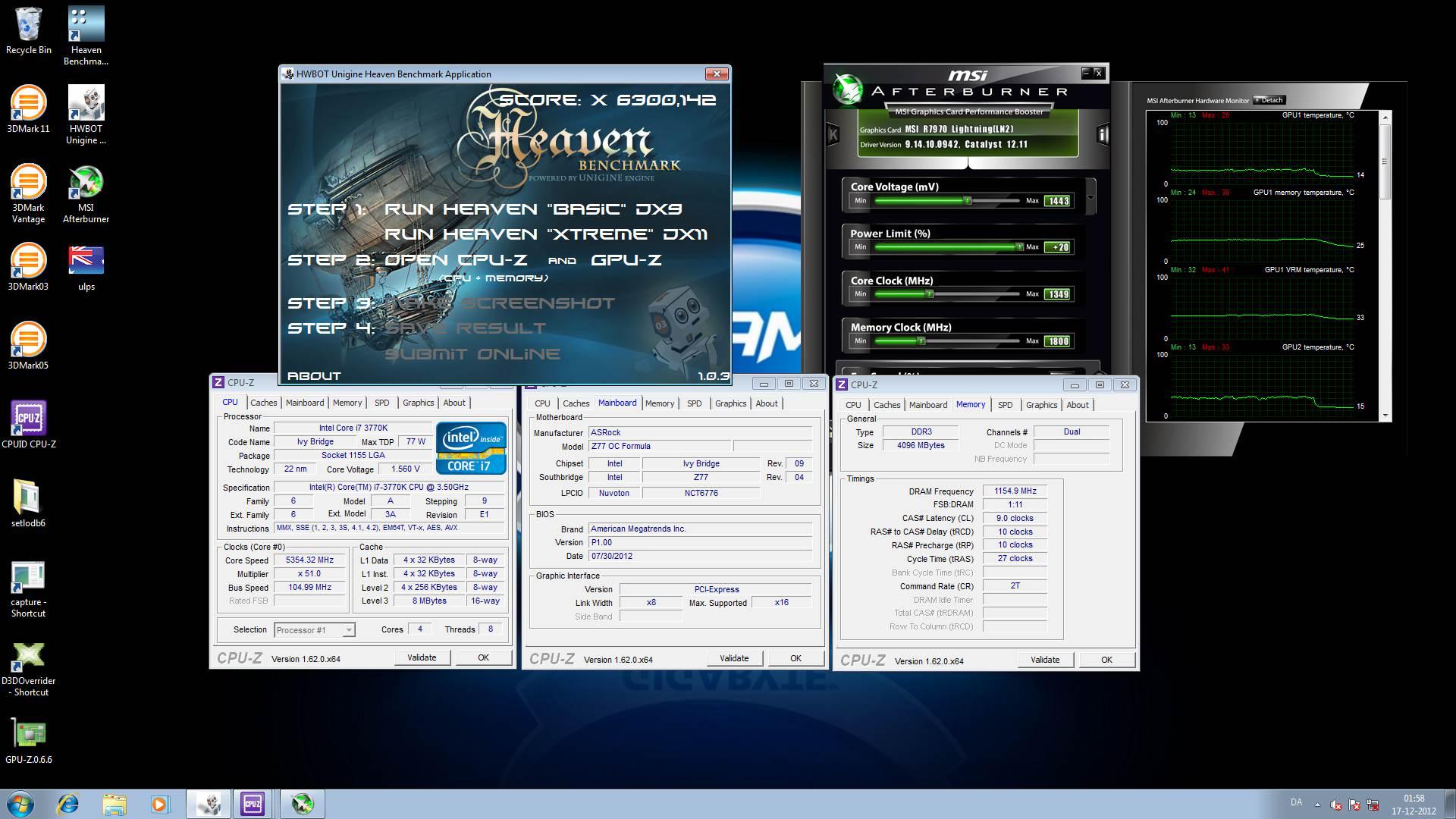
Task: Open the 3DMark Vantage desktop shortcut
Action: point(28,193)
